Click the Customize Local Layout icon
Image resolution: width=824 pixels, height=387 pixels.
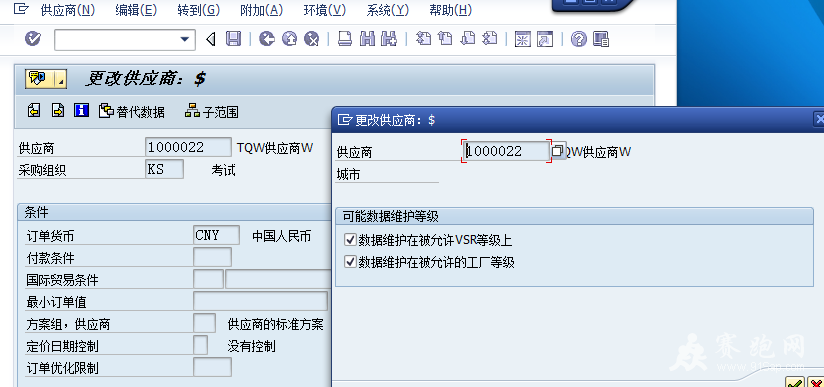tap(601, 39)
